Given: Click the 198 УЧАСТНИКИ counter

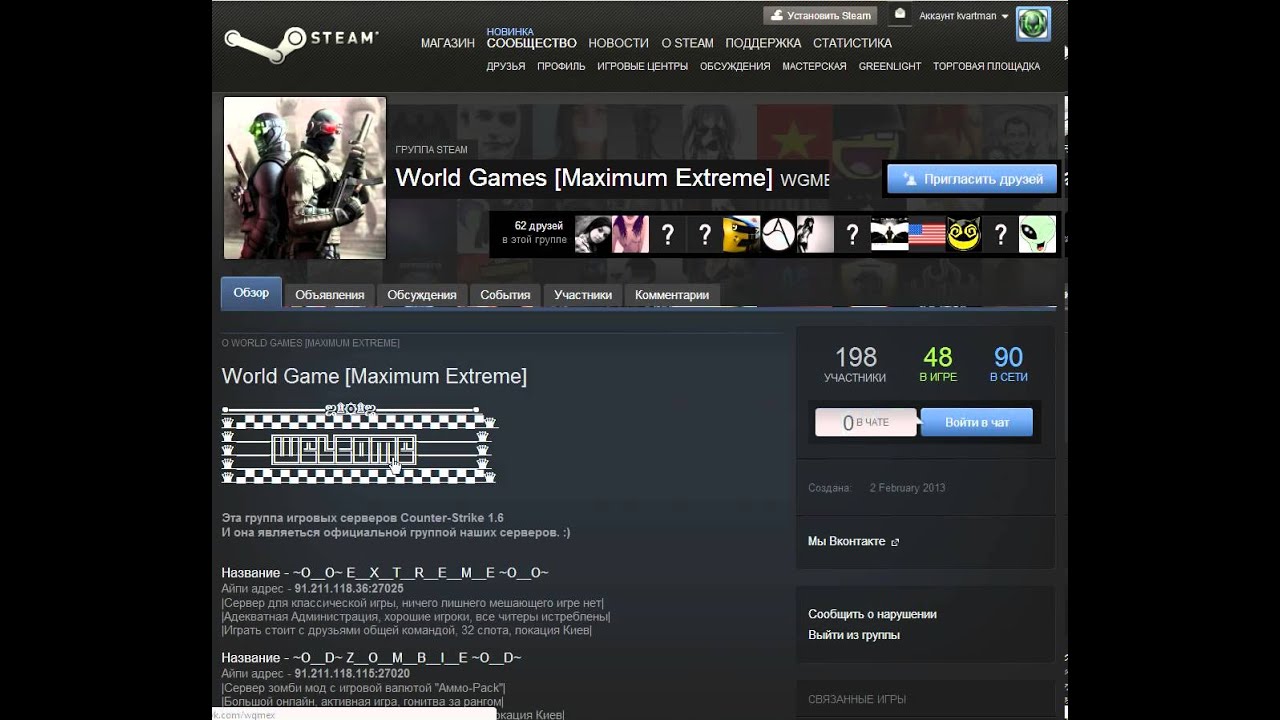Looking at the screenshot, I should coord(855,364).
